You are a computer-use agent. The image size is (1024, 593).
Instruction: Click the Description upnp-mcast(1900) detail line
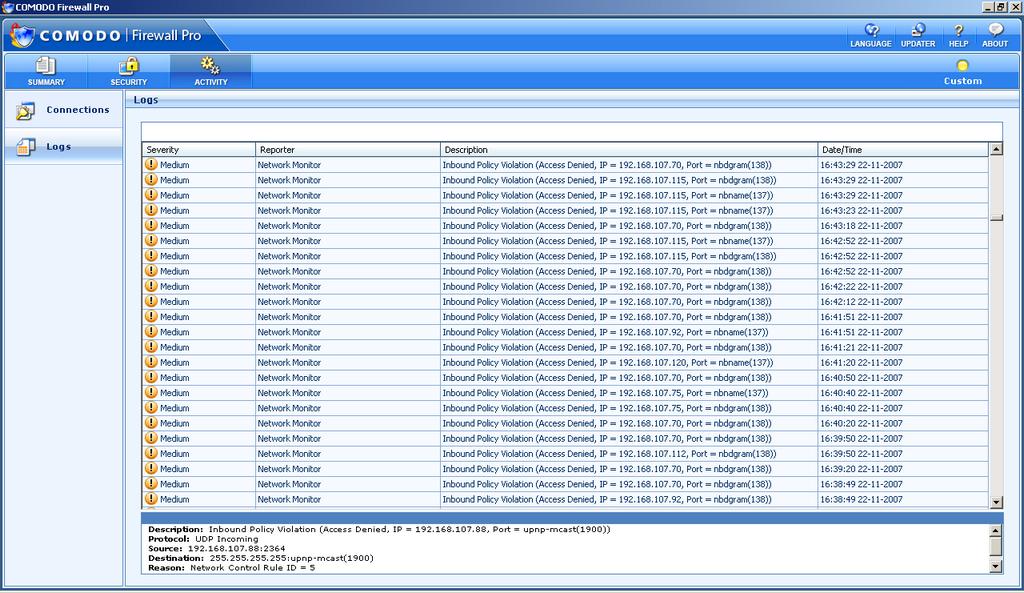pos(379,530)
